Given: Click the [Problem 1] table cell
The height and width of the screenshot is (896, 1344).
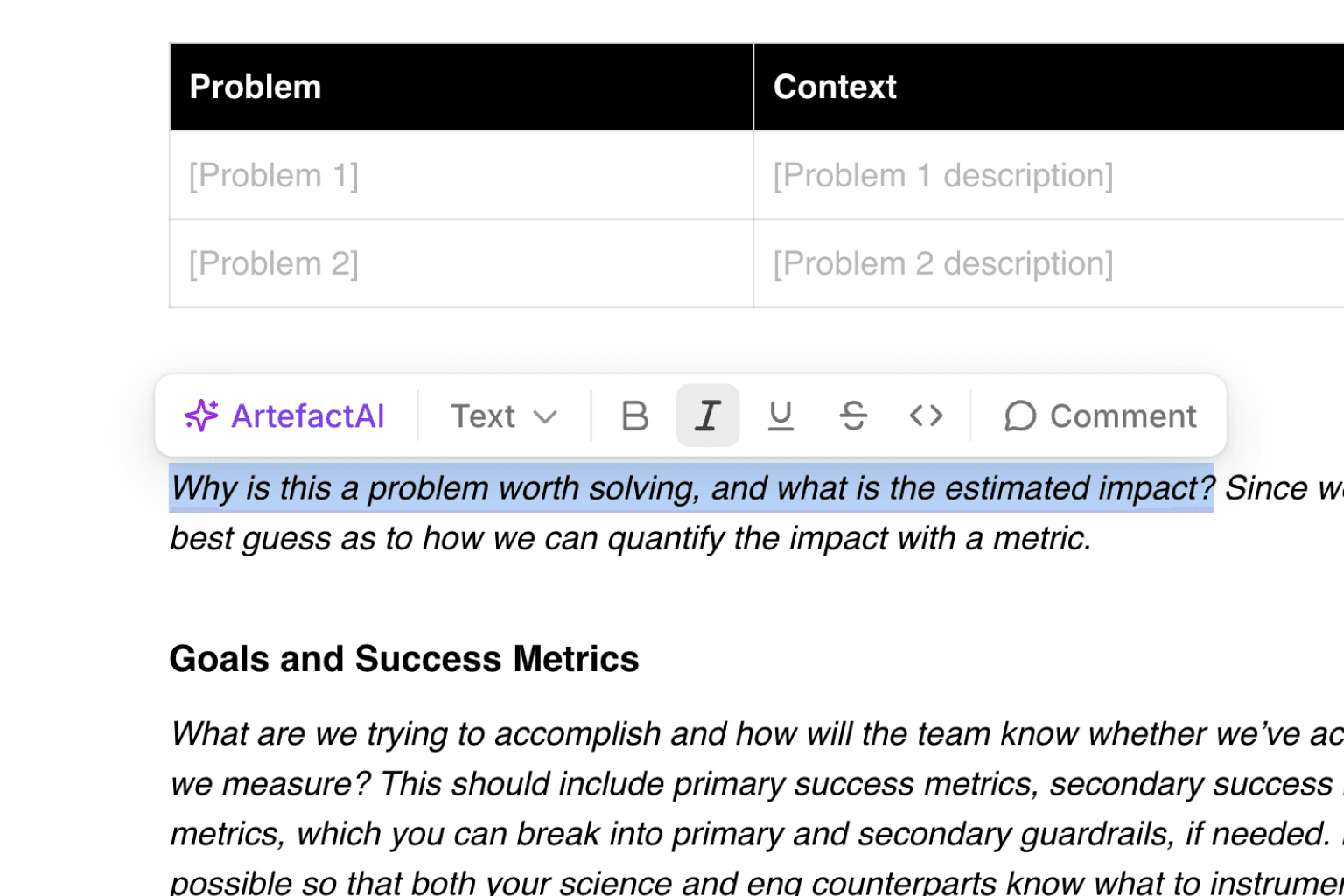Looking at the screenshot, I should click(x=274, y=175).
